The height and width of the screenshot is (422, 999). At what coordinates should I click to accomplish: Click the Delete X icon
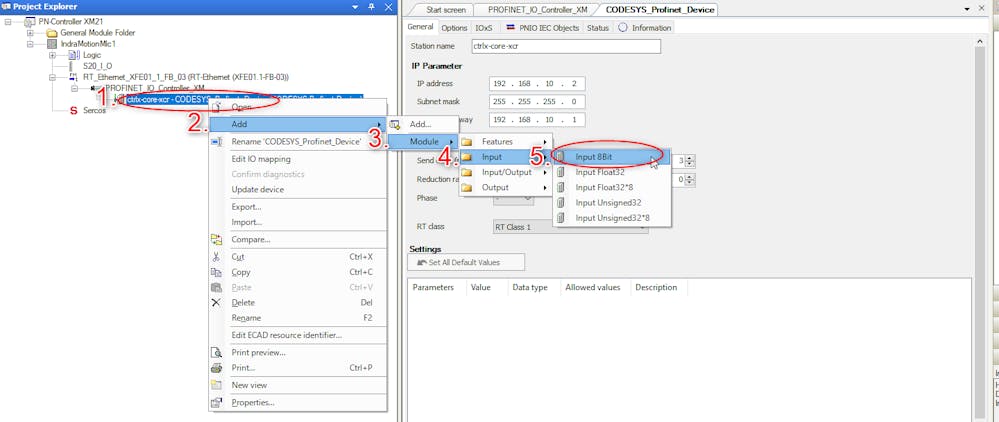pyautogui.click(x=217, y=303)
